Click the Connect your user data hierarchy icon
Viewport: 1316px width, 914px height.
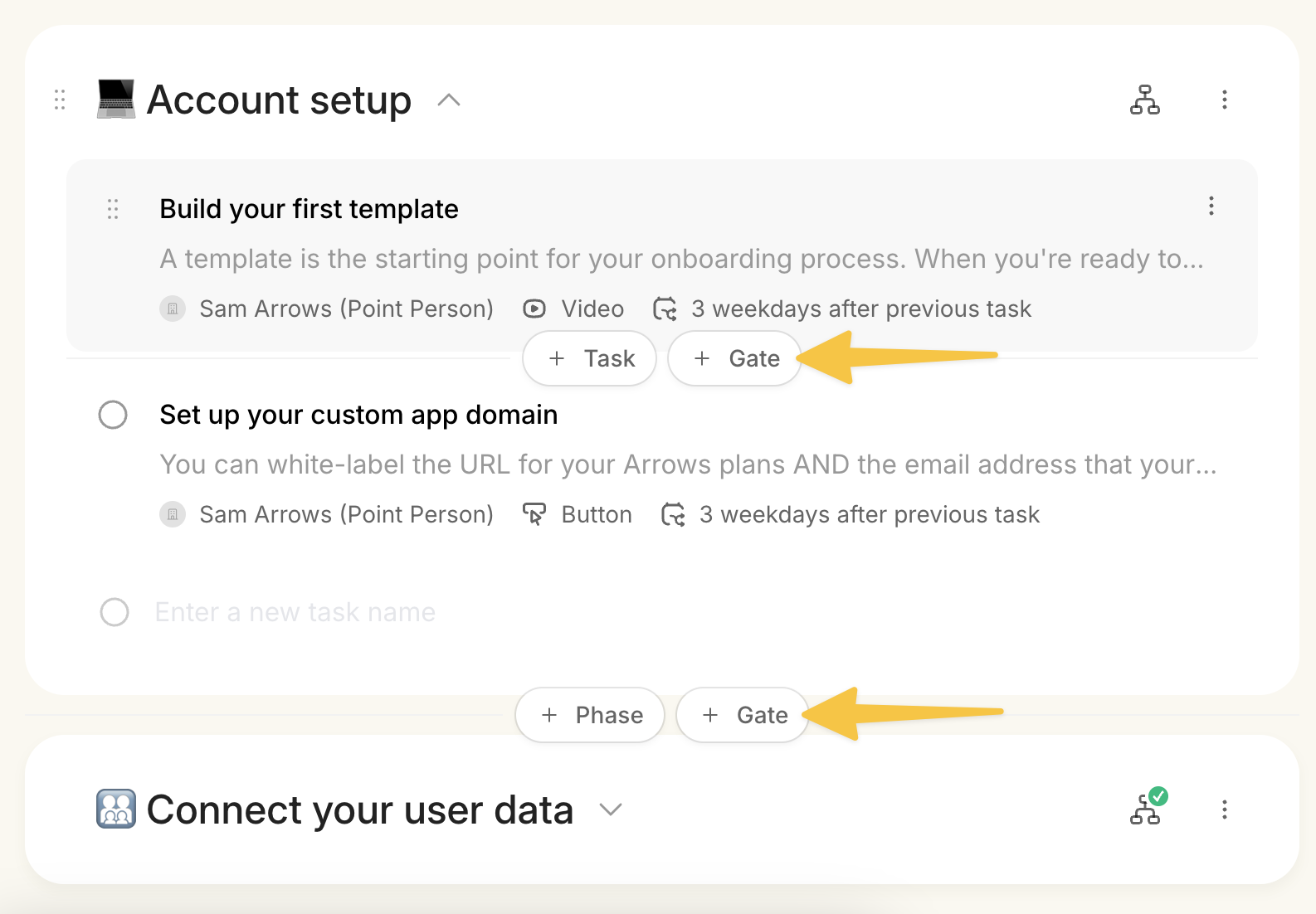point(1146,809)
